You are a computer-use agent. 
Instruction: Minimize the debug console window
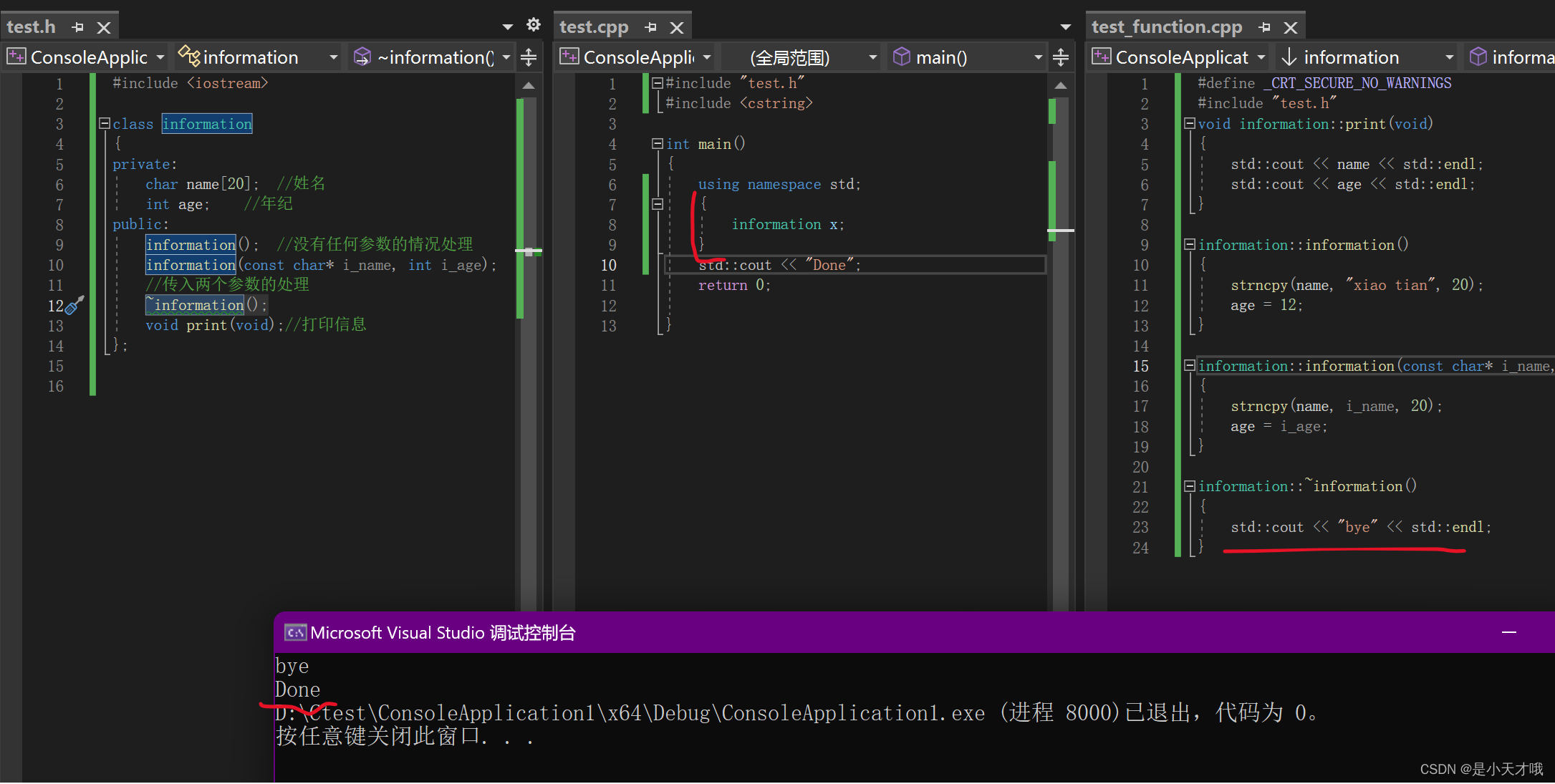[x=1508, y=632]
